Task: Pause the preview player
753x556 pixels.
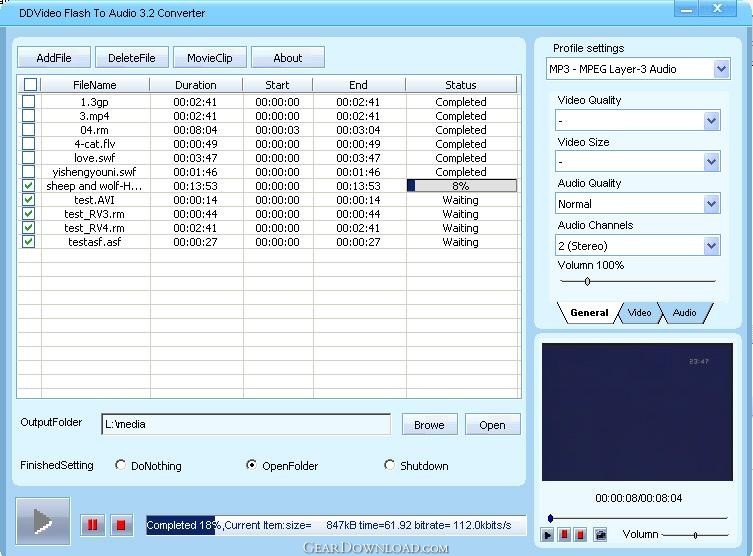Action: pos(564,534)
